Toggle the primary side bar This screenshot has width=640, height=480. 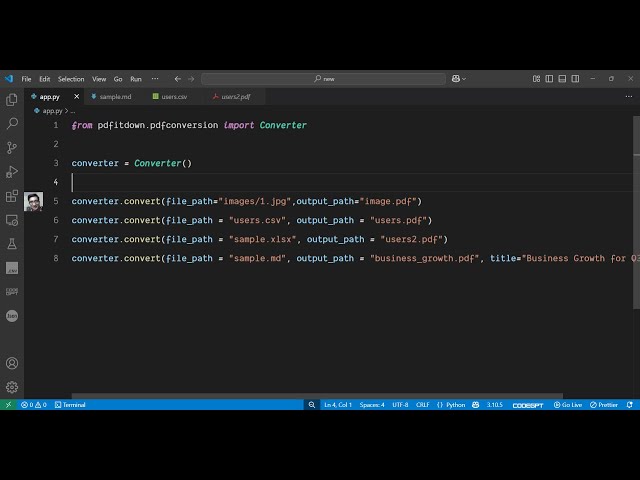(549, 79)
